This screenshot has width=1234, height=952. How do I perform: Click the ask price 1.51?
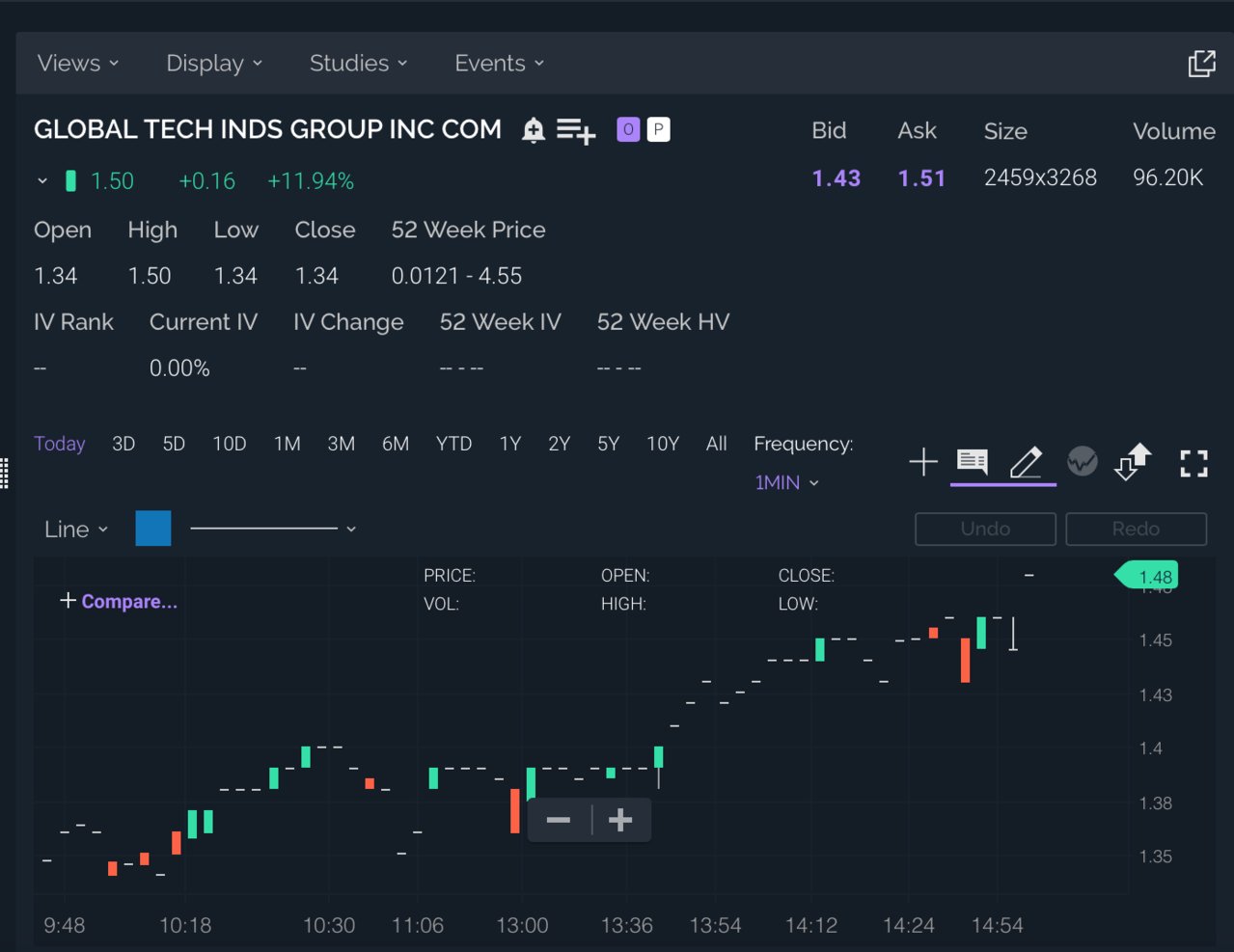click(921, 178)
